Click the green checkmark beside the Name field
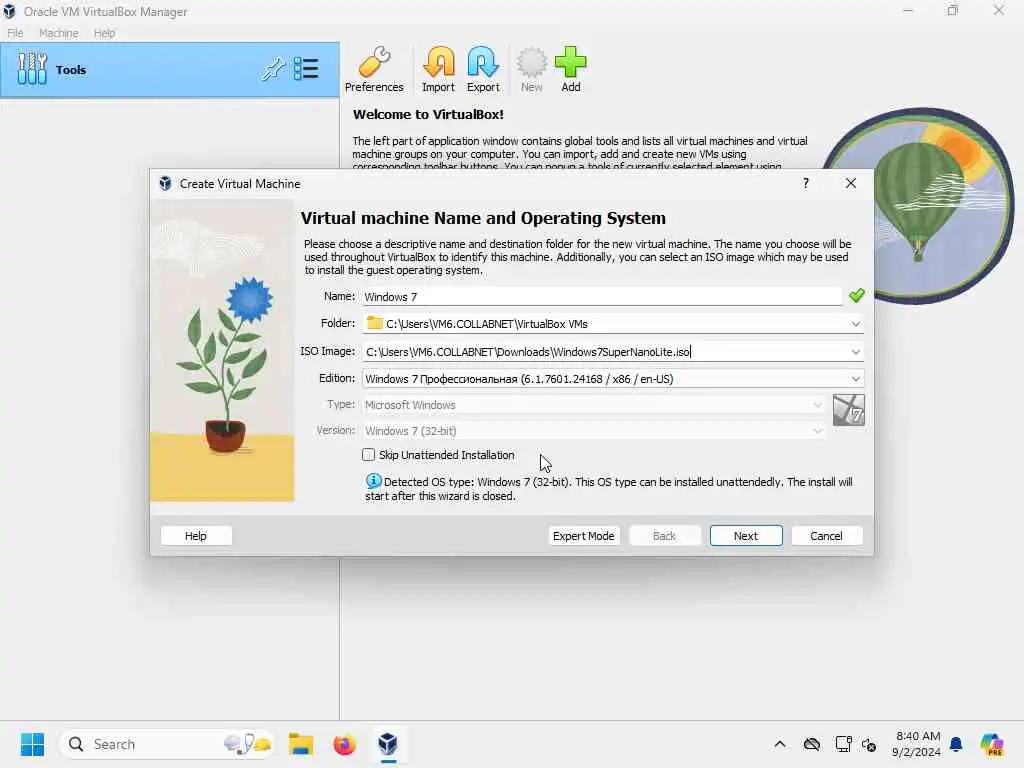Image resolution: width=1024 pixels, height=768 pixels. coord(856,296)
